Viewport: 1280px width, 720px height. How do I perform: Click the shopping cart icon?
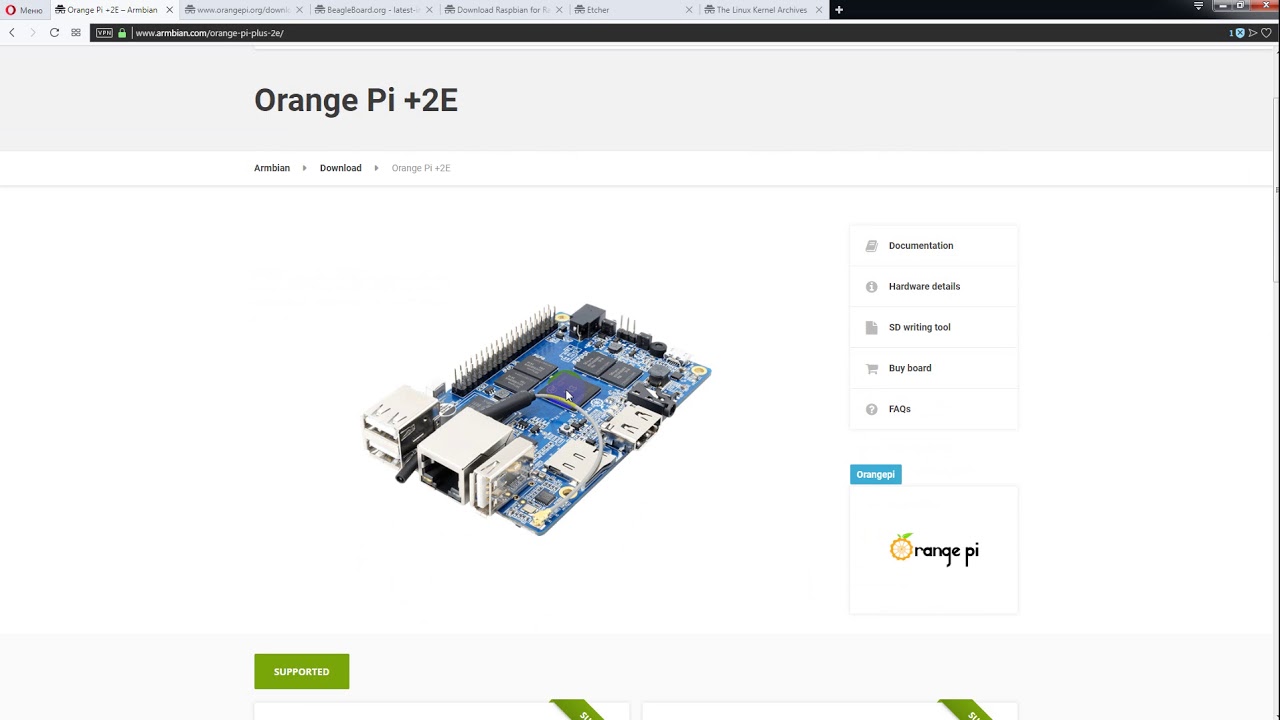871,368
